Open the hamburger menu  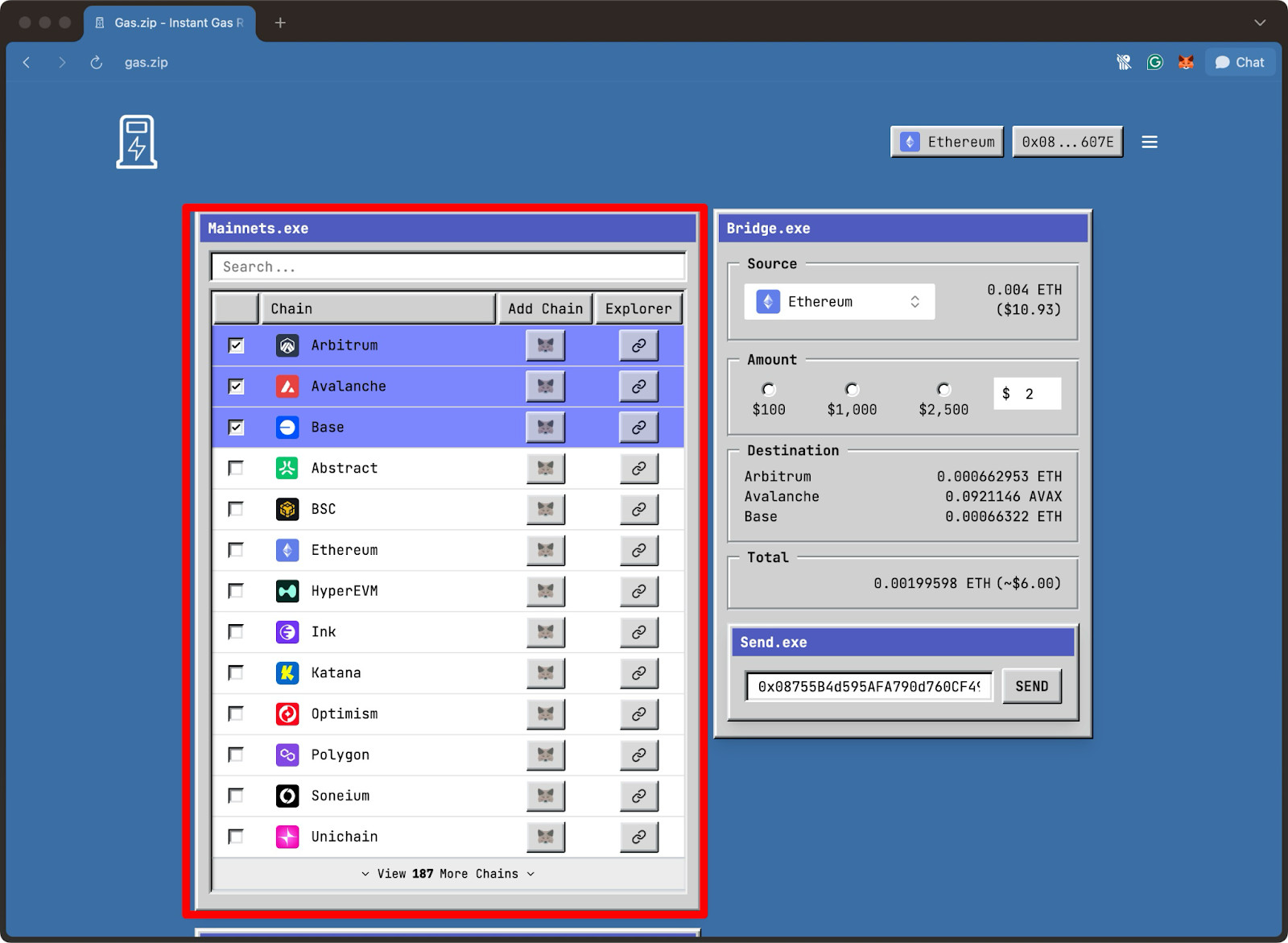point(1150,142)
